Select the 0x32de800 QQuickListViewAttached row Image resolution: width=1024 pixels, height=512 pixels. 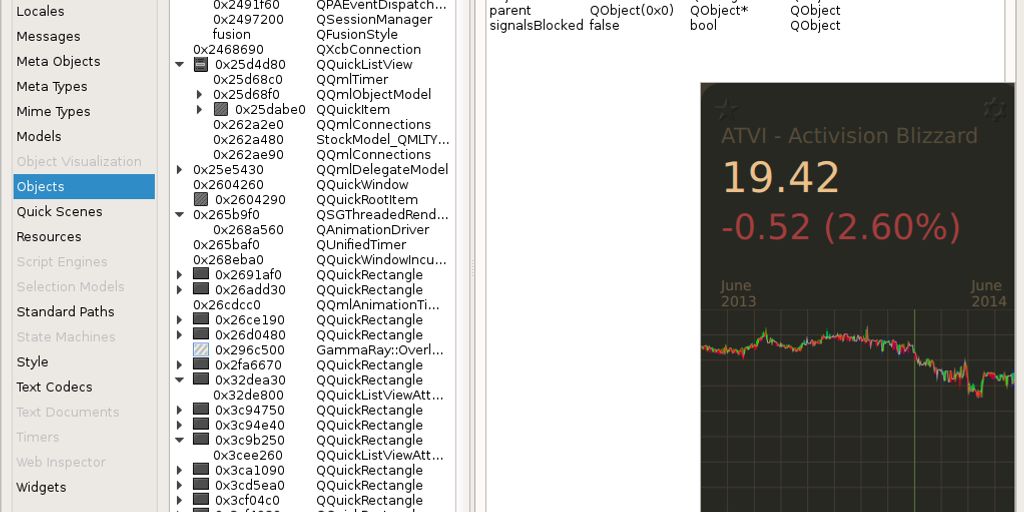[312, 395]
